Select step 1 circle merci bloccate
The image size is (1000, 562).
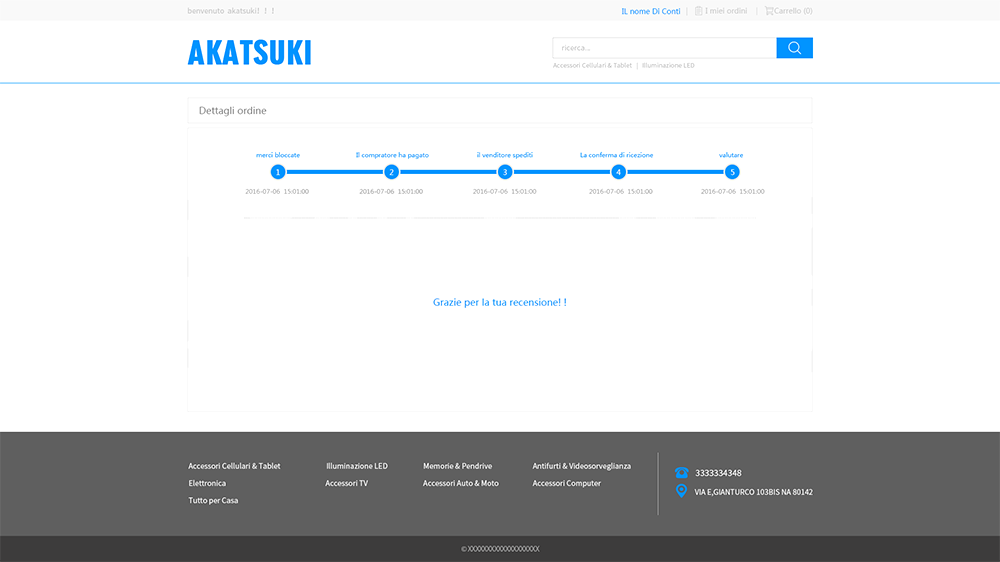(278, 172)
